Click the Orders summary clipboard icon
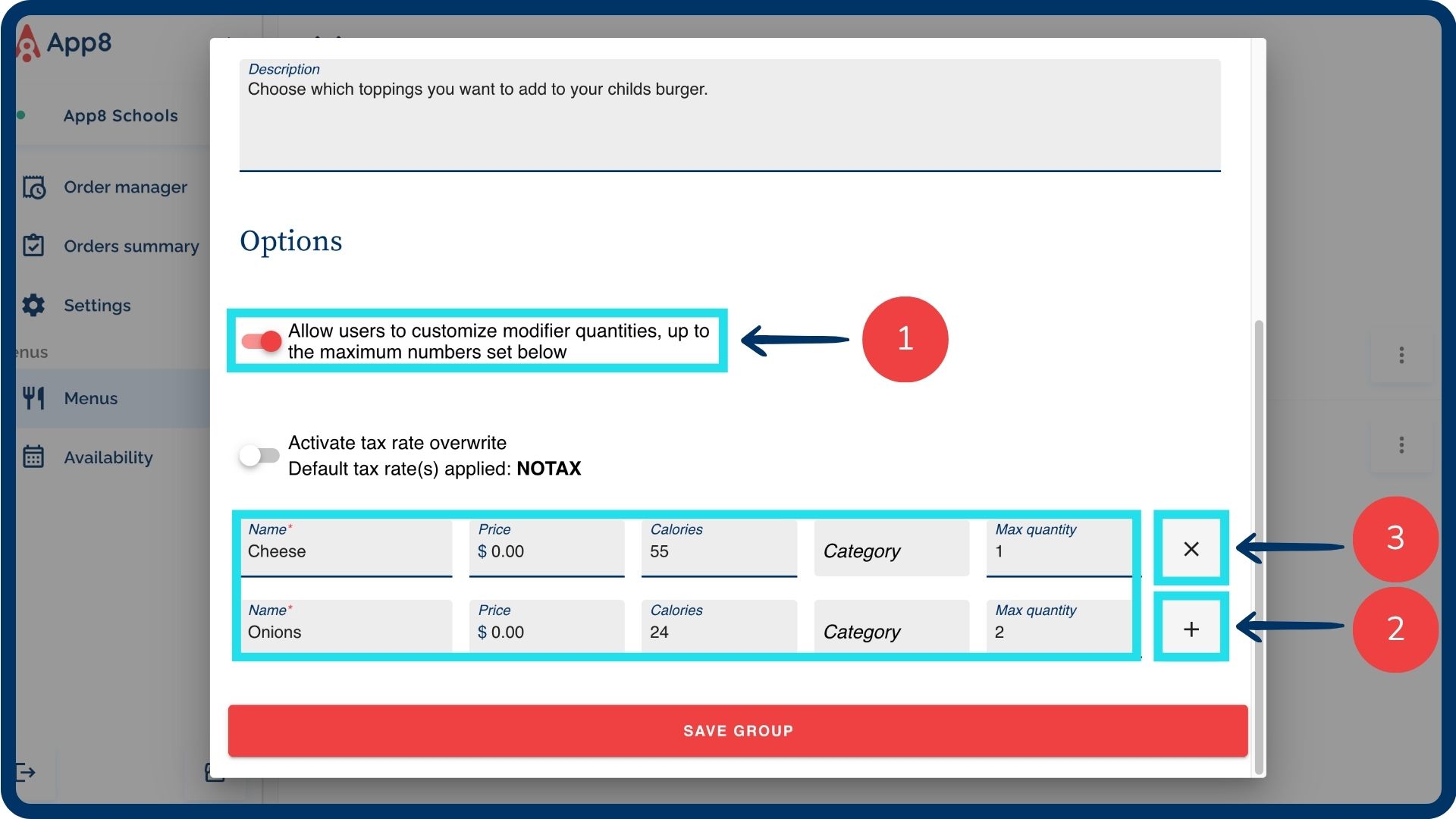 click(x=34, y=246)
